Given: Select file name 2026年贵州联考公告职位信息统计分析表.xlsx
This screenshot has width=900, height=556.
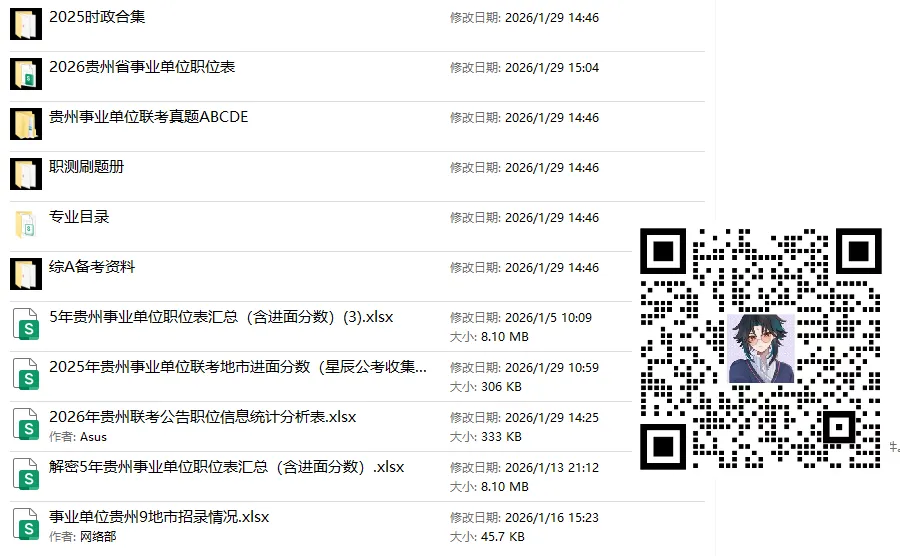Looking at the screenshot, I should click(x=203, y=417).
